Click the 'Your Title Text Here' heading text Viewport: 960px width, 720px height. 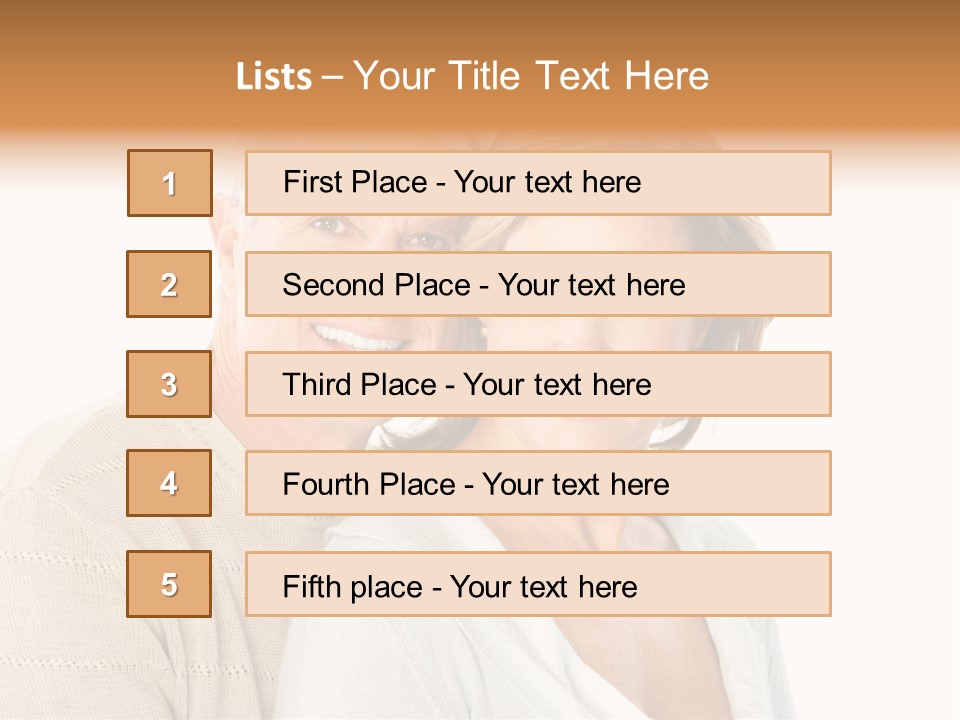point(531,76)
